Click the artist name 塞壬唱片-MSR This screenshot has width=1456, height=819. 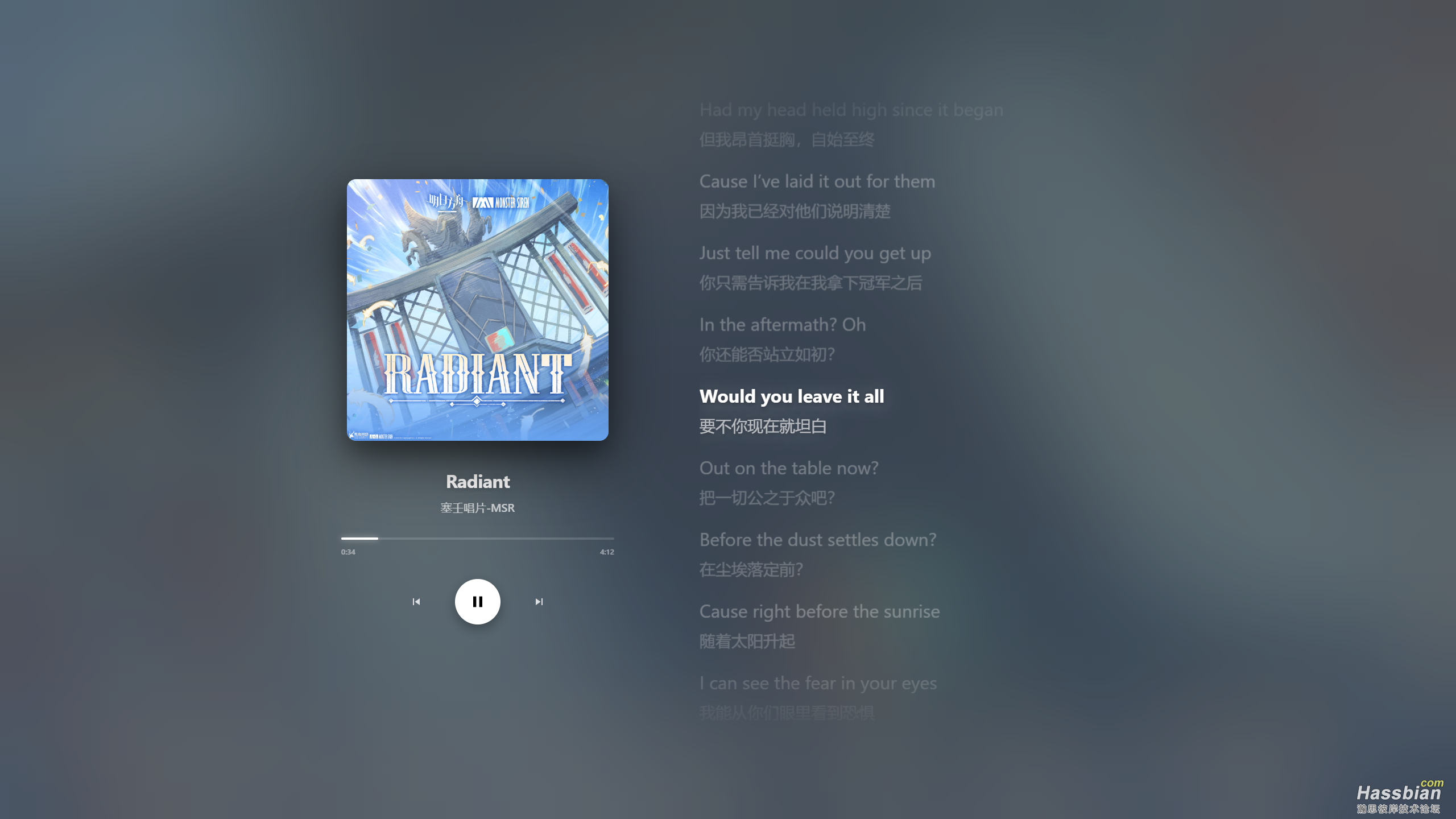click(x=477, y=508)
